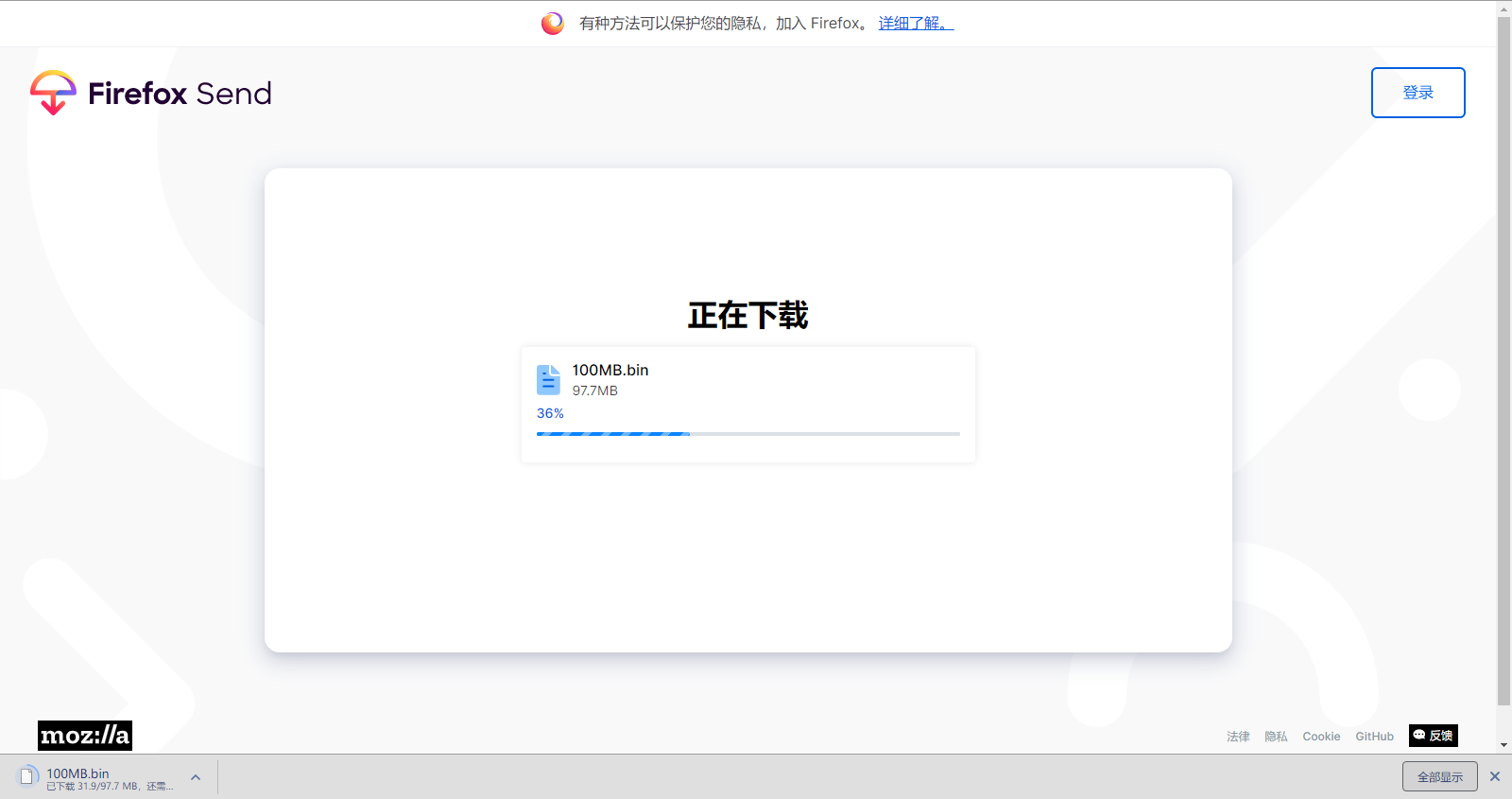Click the blue file icon beside 100MB.bin

pyautogui.click(x=548, y=380)
